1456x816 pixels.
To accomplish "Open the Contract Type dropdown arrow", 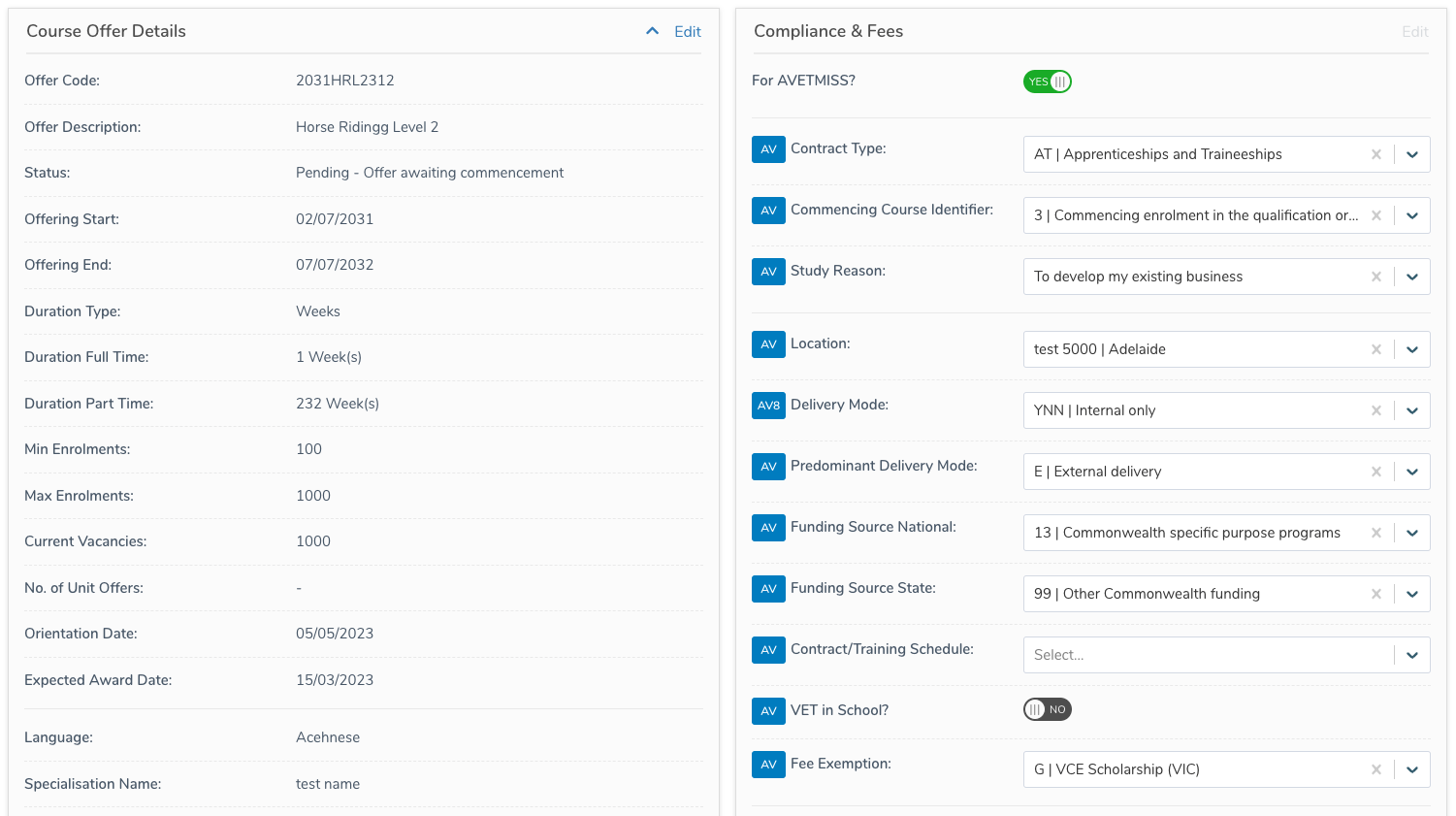I will pyautogui.click(x=1412, y=154).
